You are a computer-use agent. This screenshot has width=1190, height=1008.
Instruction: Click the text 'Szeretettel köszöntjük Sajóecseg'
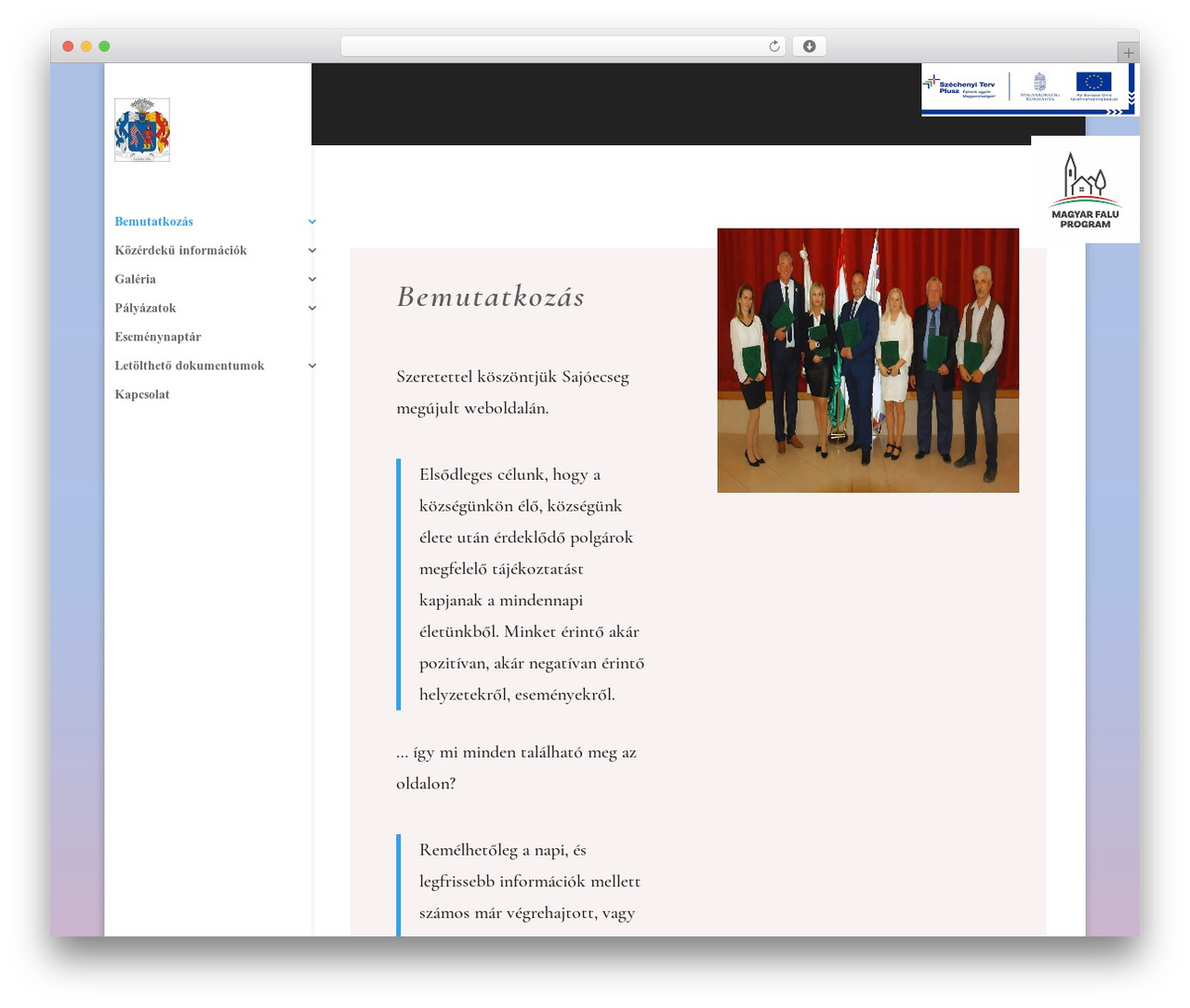513,377
